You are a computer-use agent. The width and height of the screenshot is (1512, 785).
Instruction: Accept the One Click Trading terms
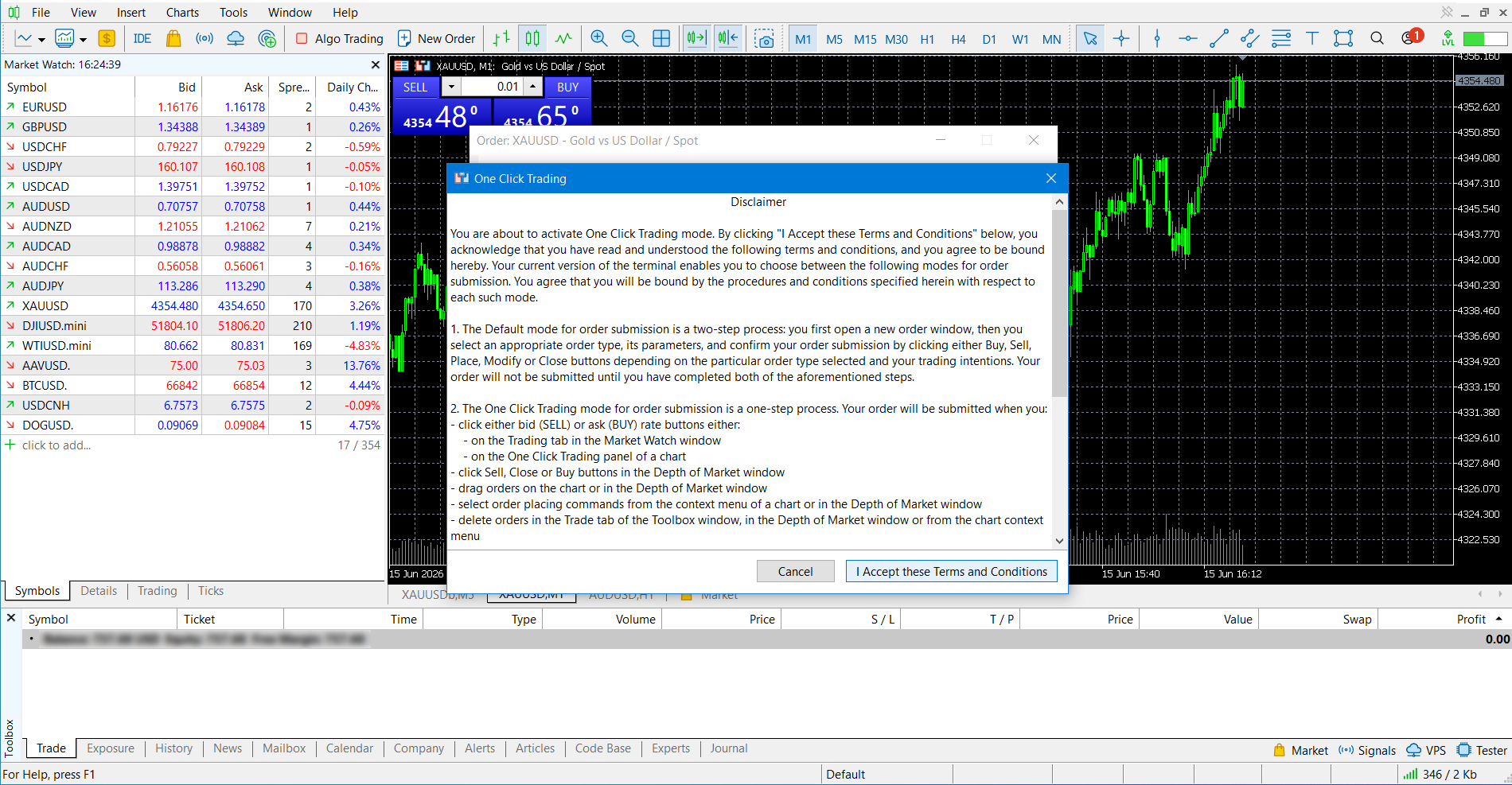[x=951, y=571]
